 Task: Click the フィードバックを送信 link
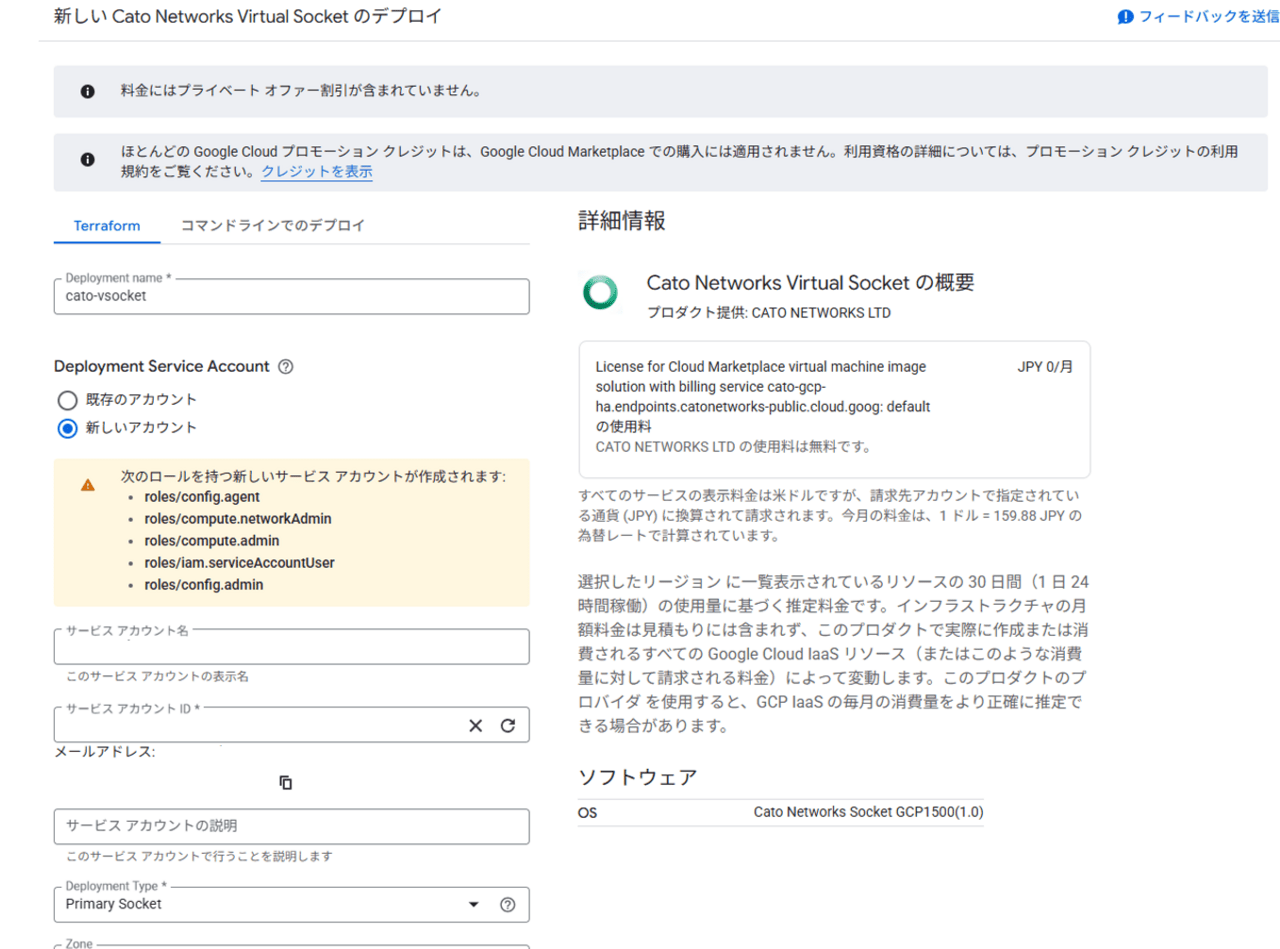click(1198, 17)
